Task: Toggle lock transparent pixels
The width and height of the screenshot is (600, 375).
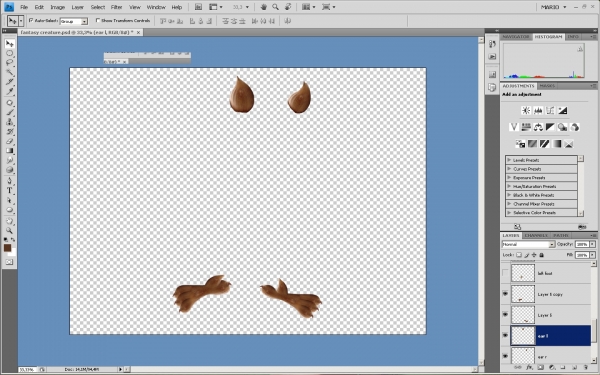Action: 519,255
